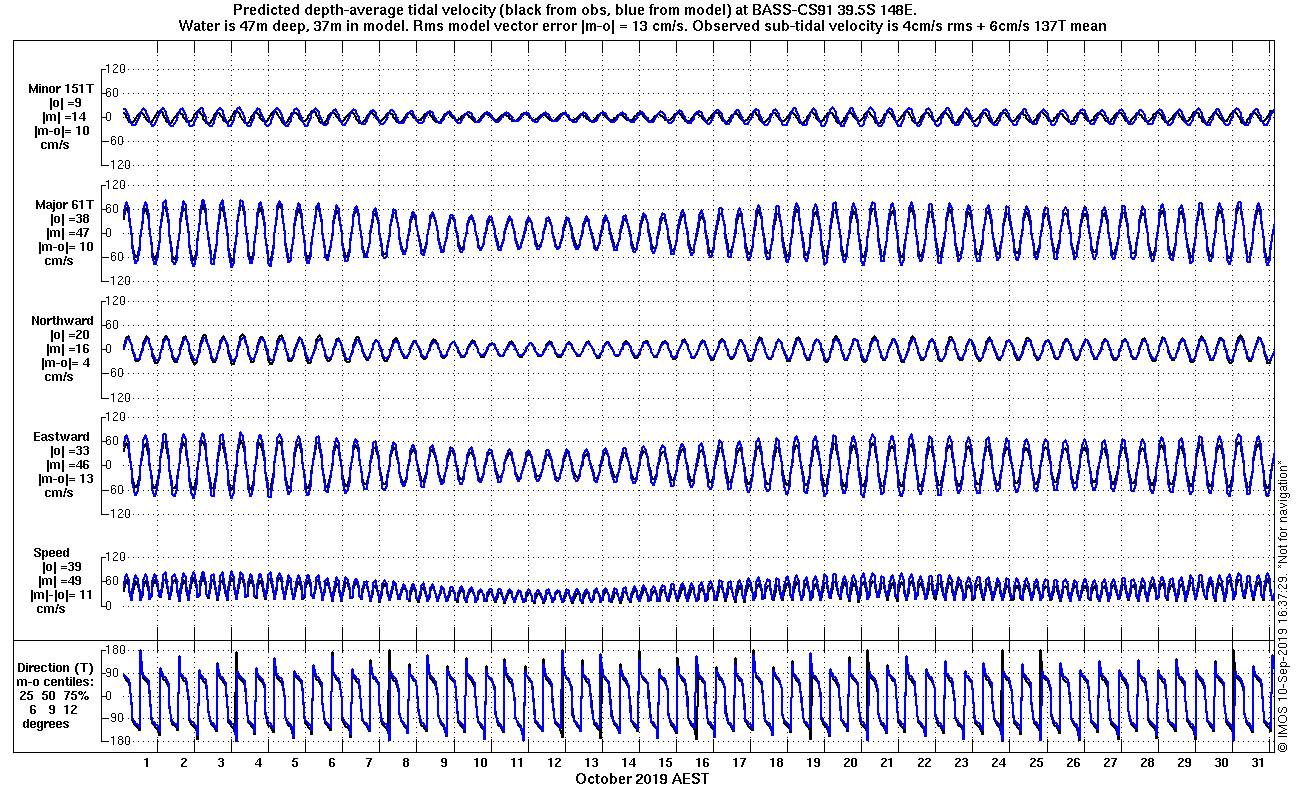The image size is (1300, 800).
Task: Click day '10' on the date axis
Action: coord(480,763)
